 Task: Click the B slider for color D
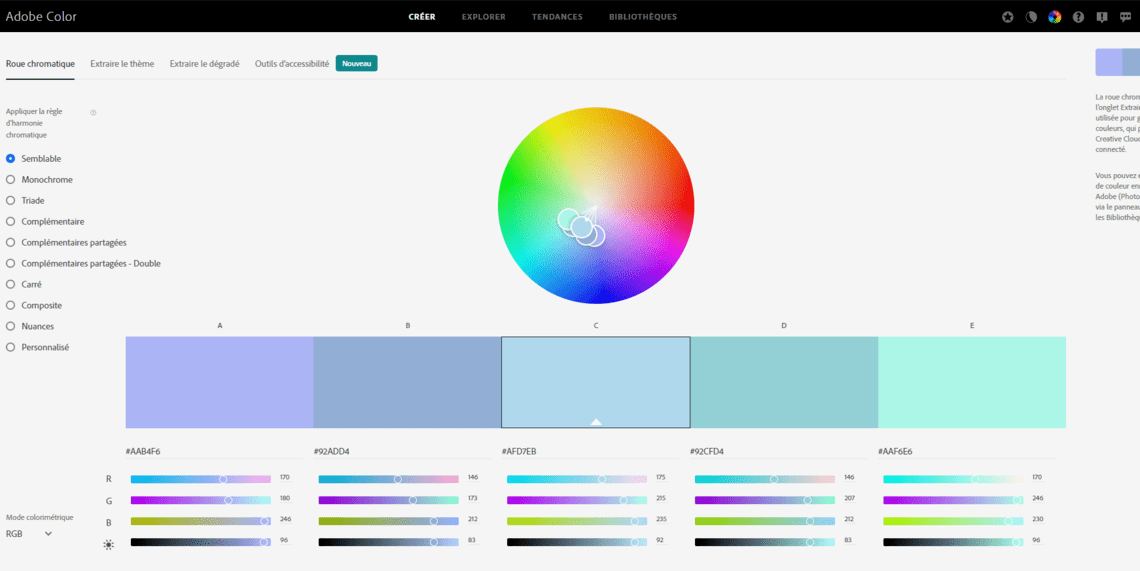click(x=765, y=522)
